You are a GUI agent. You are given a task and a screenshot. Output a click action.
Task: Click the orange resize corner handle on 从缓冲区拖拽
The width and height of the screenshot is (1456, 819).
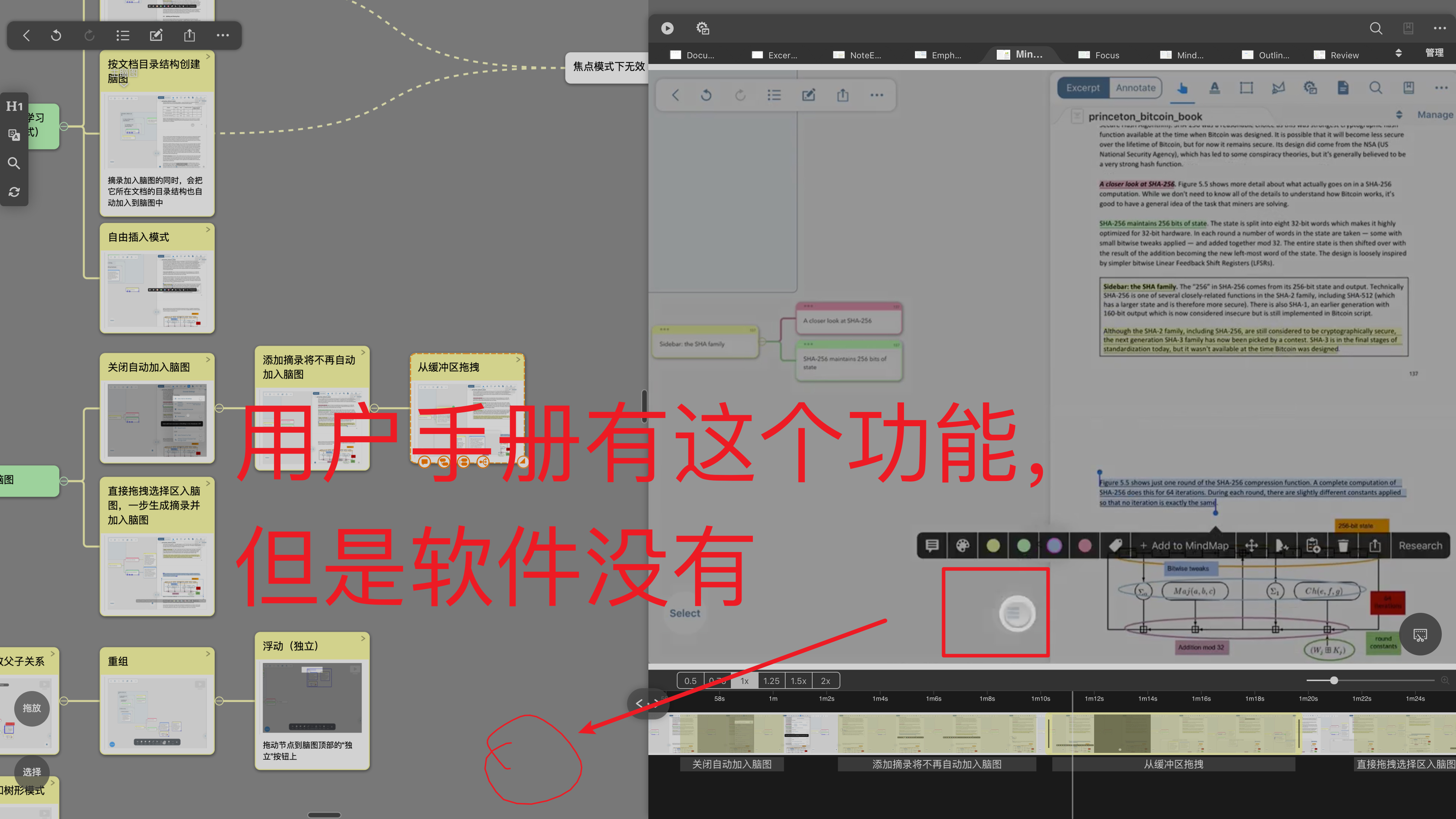coord(523,462)
